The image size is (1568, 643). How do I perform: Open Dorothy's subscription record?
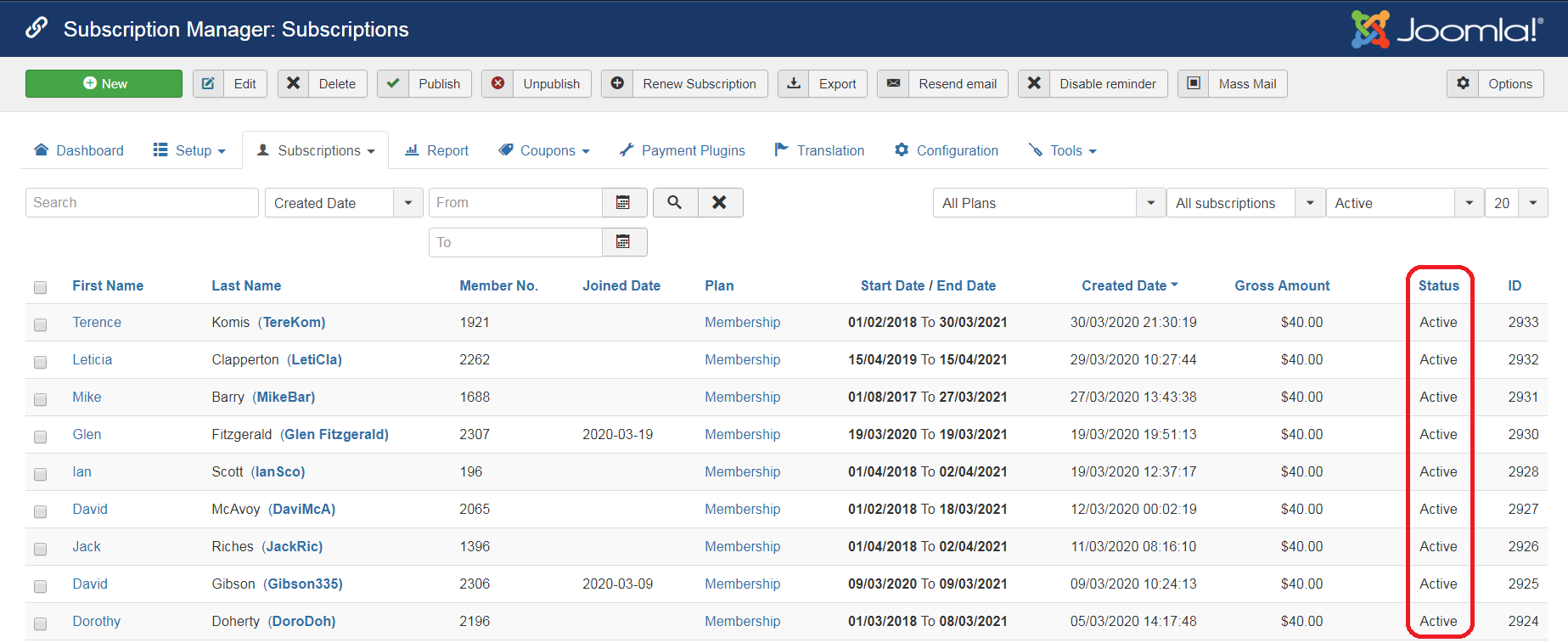point(97,621)
